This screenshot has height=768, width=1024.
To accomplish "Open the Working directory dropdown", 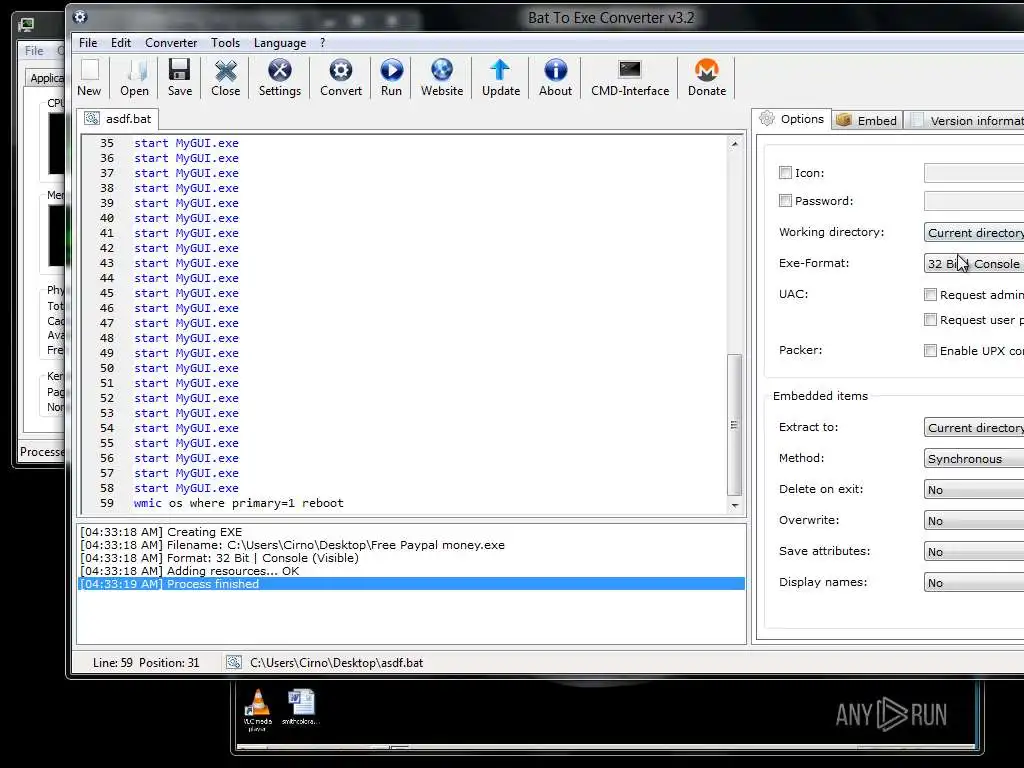I will (974, 232).
